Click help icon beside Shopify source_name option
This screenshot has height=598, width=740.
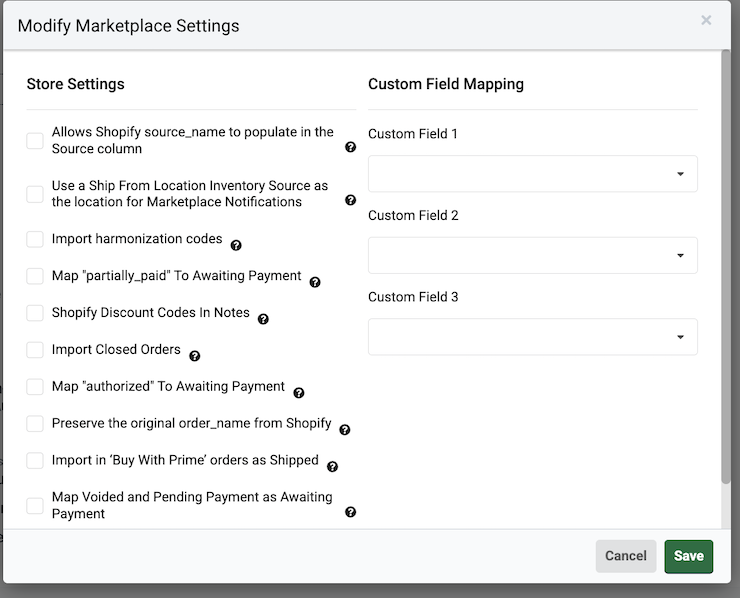pyautogui.click(x=351, y=147)
